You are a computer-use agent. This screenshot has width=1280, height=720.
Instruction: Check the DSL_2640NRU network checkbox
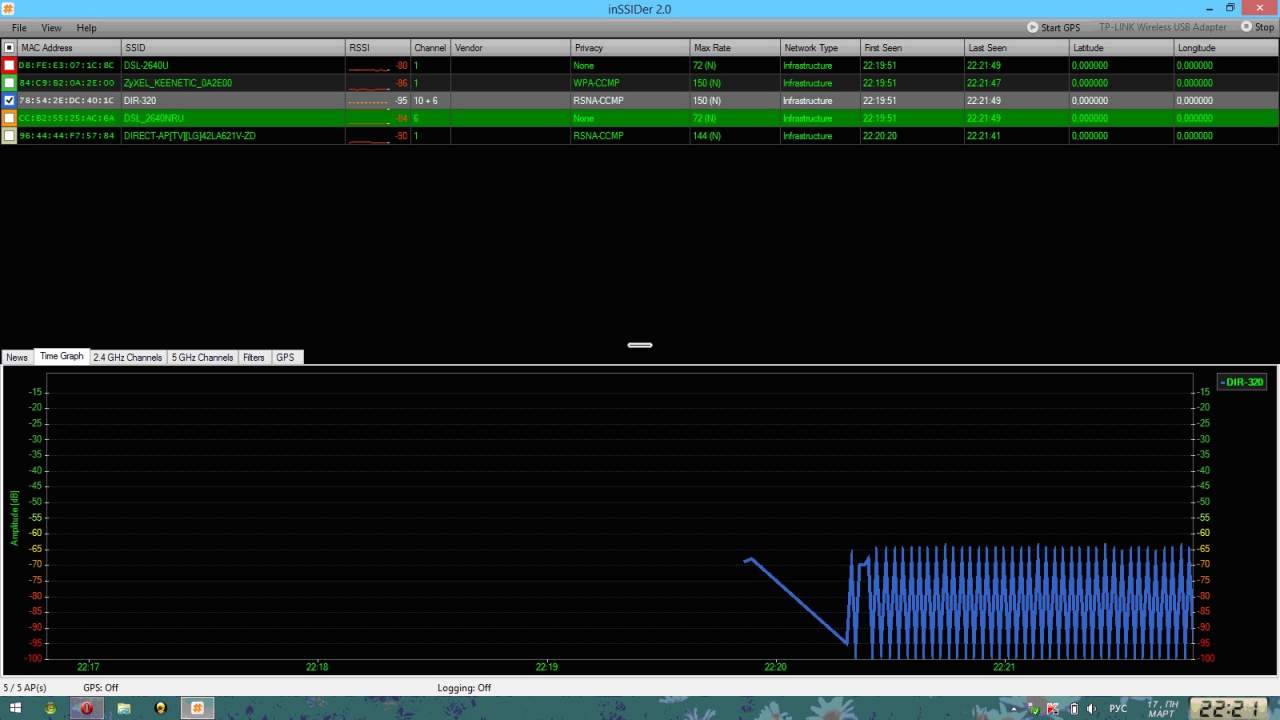tap(9, 118)
